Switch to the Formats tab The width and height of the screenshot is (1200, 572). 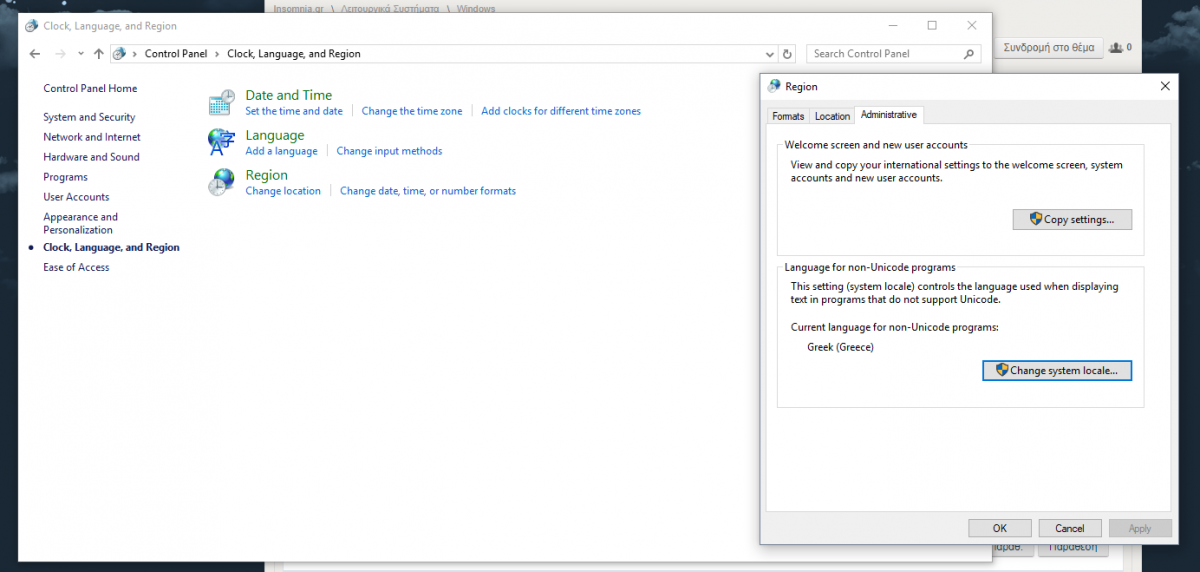pos(788,116)
